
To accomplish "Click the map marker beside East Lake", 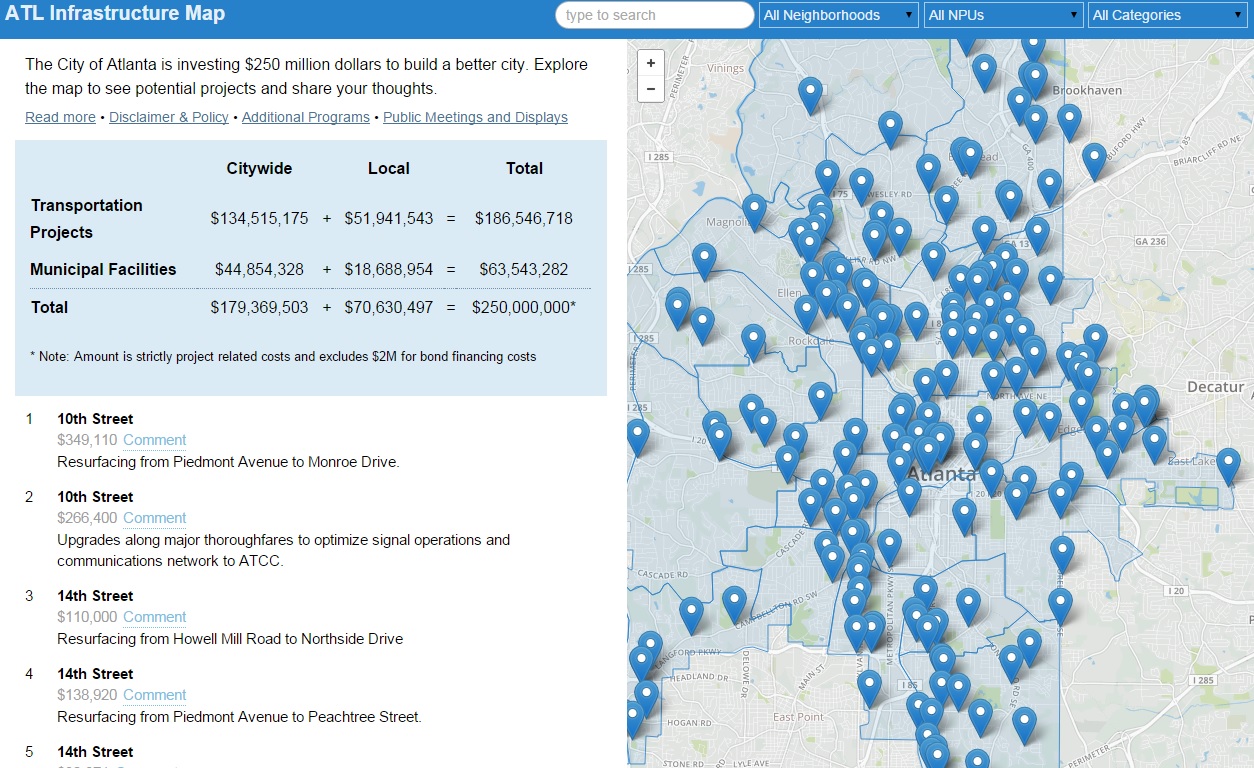I will (x=1228, y=463).
